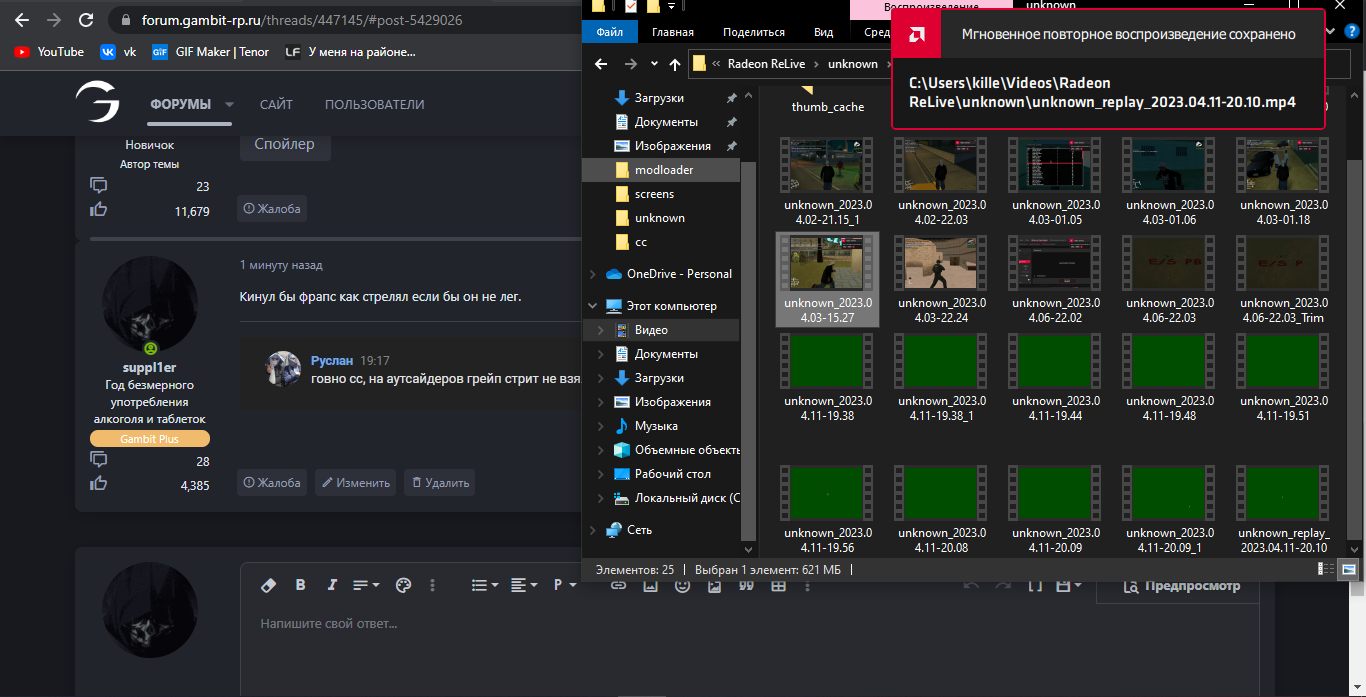This screenshot has height=697, width=1366.
Task: Expand the OneDrive - Personal tree node
Action: (x=593, y=274)
